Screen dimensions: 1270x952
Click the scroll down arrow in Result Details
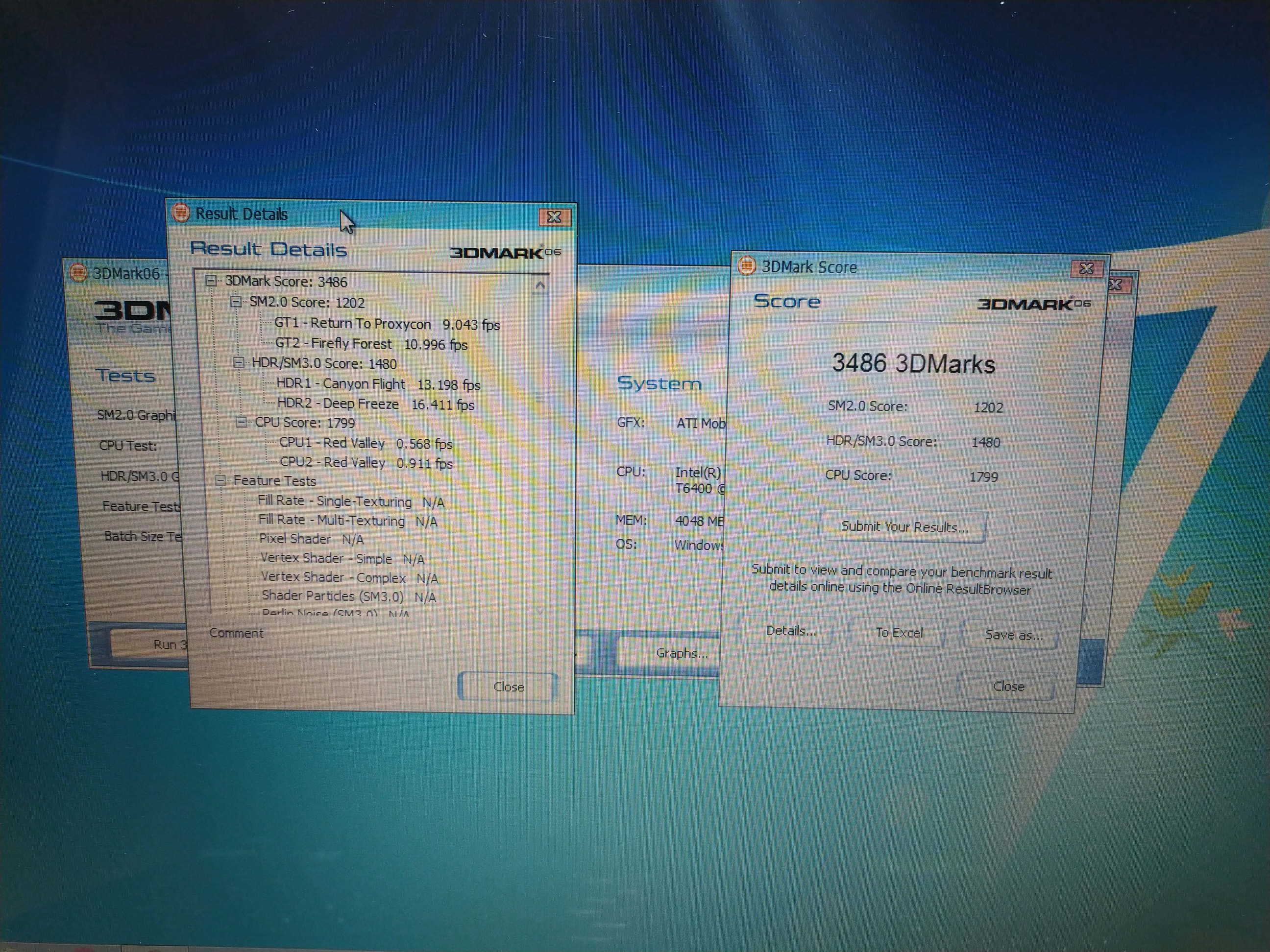tap(539, 611)
